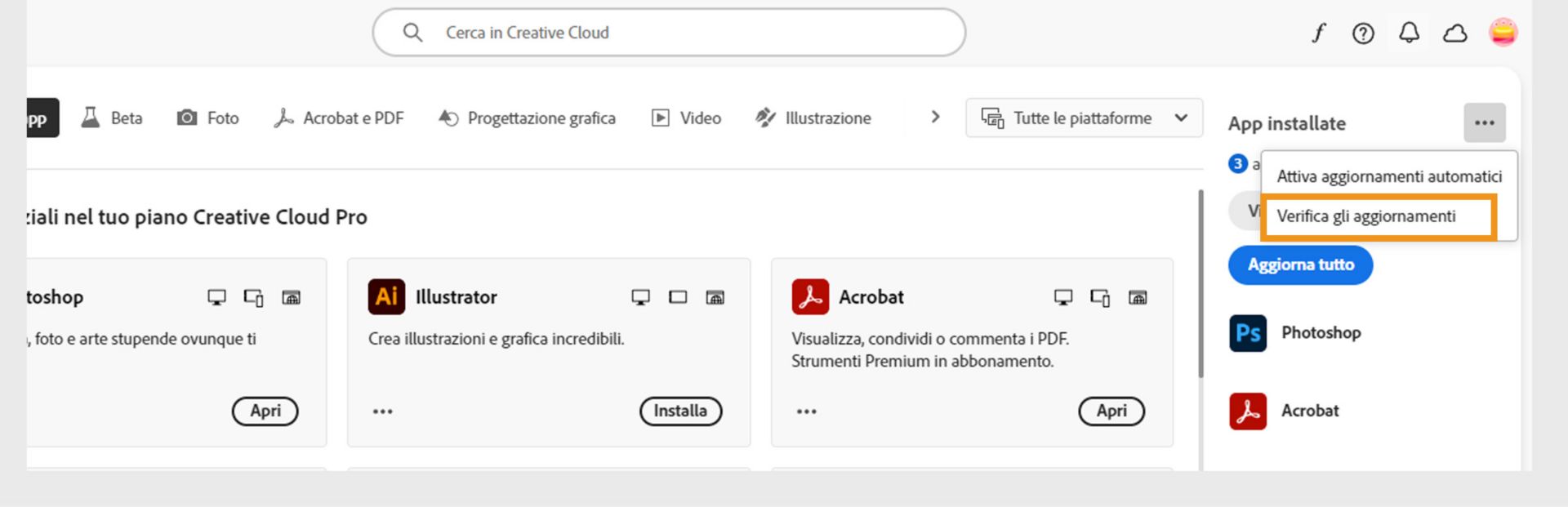Switch to the 'Acrobat e PDF' tab
1568x507 pixels.
[339, 118]
